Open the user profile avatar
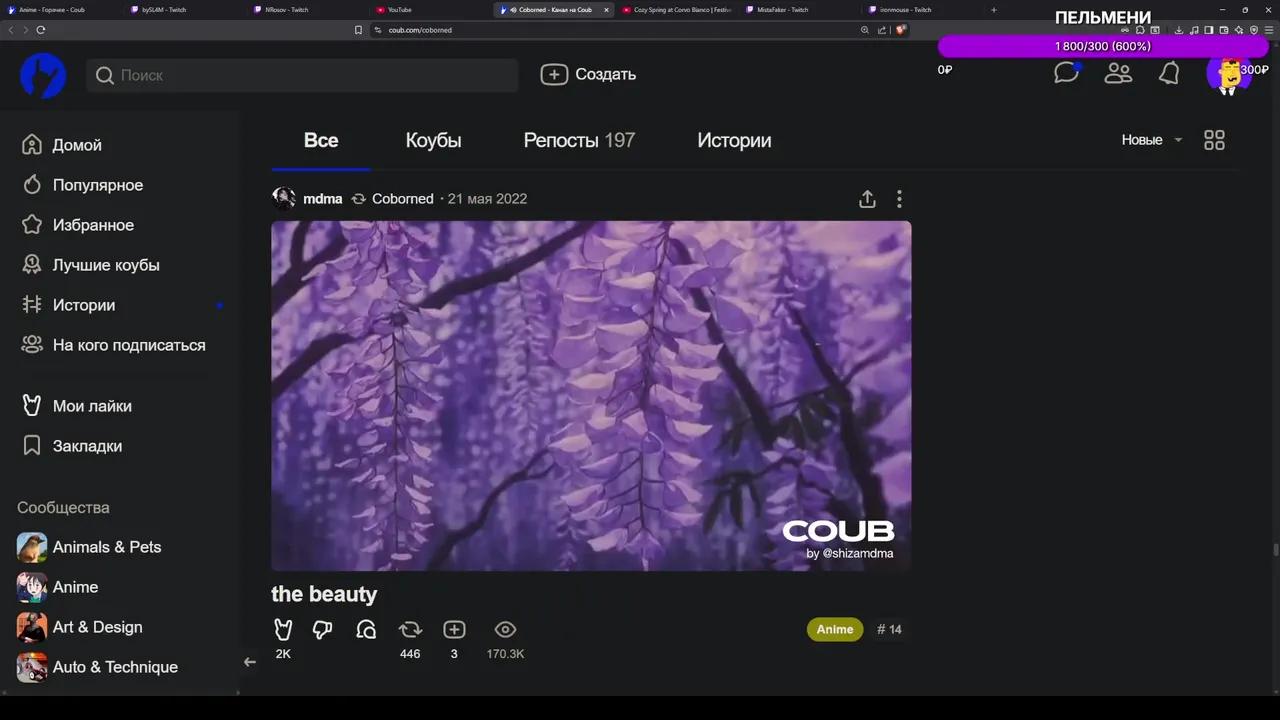The width and height of the screenshot is (1280, 720). (1229, 74)
